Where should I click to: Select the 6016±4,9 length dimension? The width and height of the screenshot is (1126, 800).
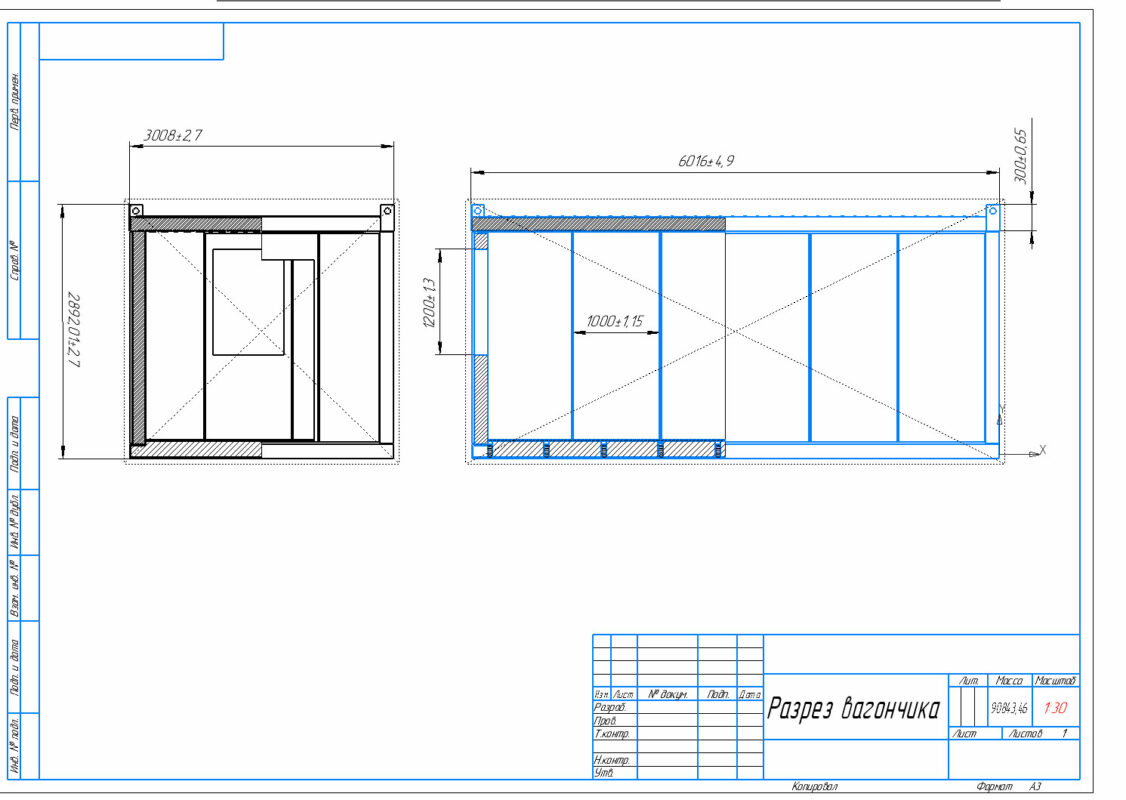707,161
